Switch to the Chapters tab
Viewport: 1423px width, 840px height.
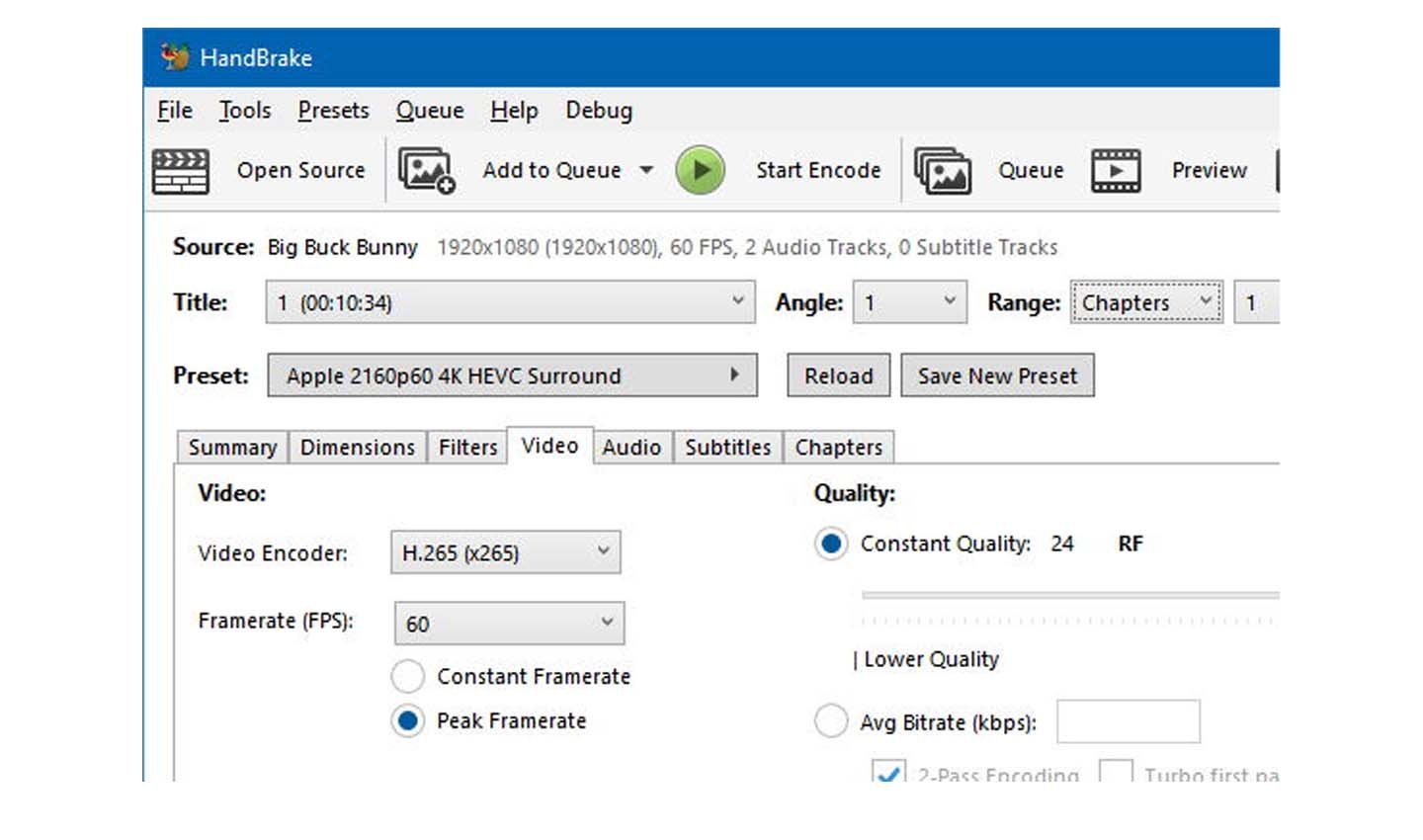pyautogui.click(x=839, y=448)
